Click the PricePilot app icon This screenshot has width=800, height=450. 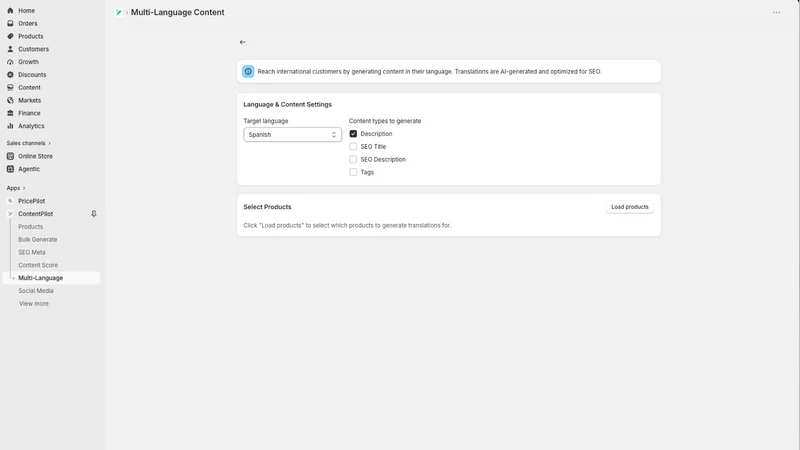(x=10, y=201)
